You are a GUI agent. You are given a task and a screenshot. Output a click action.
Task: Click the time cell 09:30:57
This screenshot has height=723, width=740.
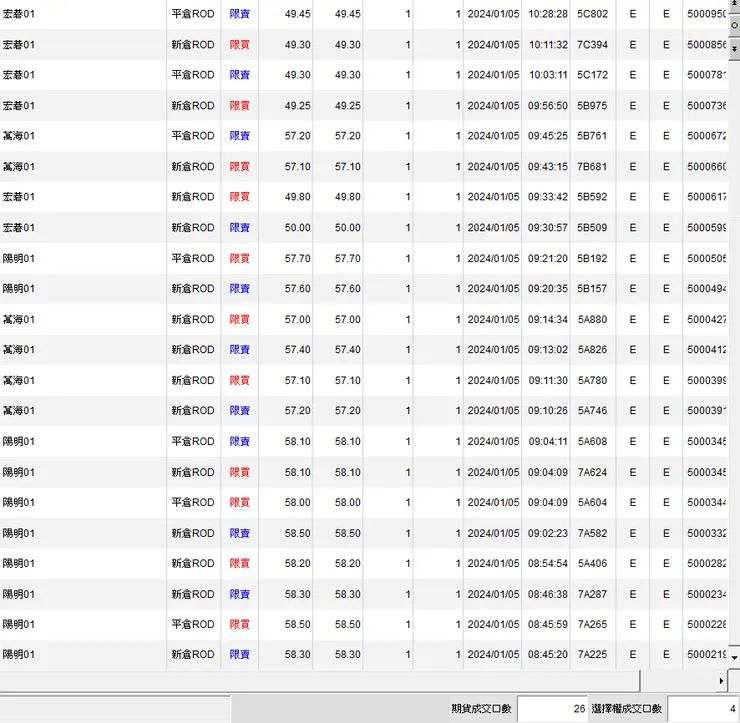click(x=548, y=227)
